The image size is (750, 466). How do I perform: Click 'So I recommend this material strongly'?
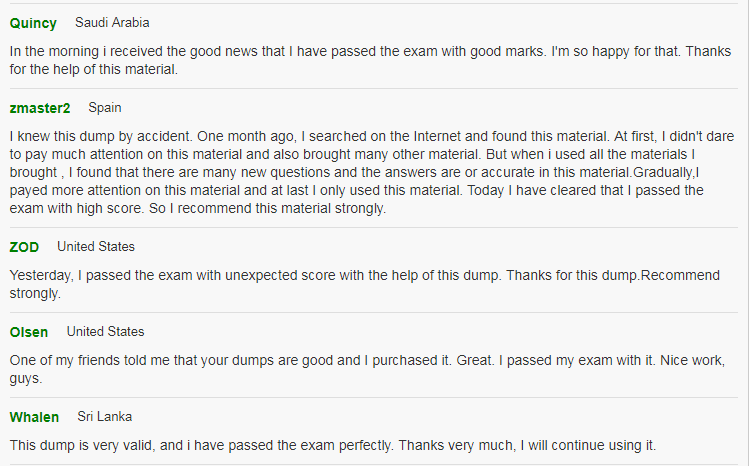[267, 209]
